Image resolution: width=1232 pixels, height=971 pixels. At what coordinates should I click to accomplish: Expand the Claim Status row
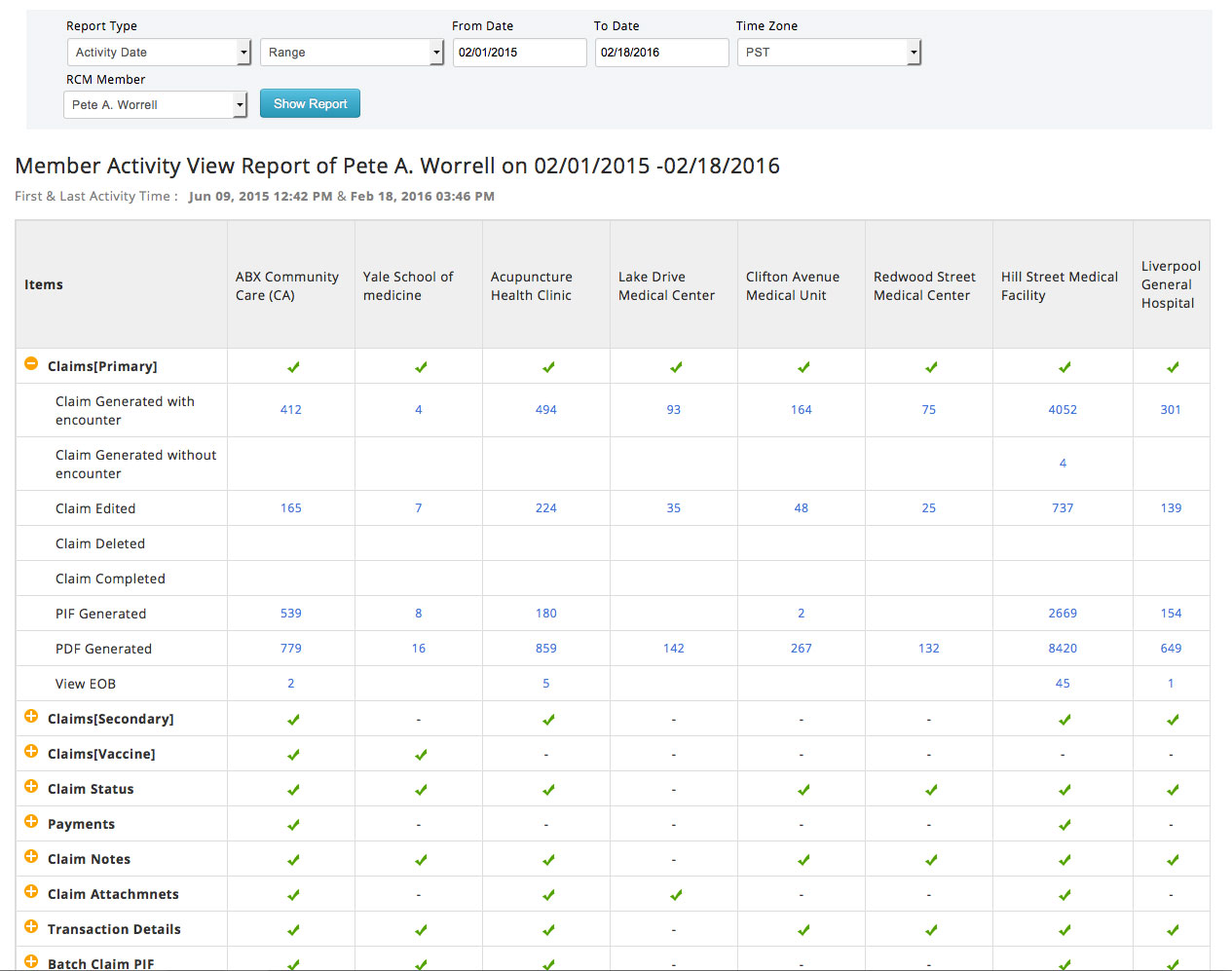(x=31, y=788)
